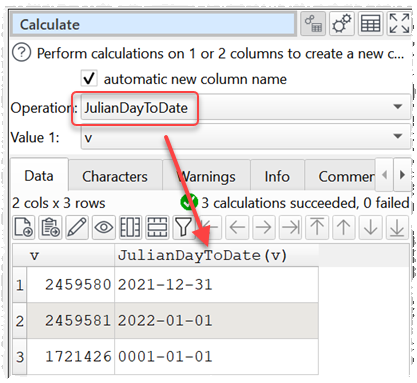
Task: Click the cell containing 2459580
Action: 71,285
